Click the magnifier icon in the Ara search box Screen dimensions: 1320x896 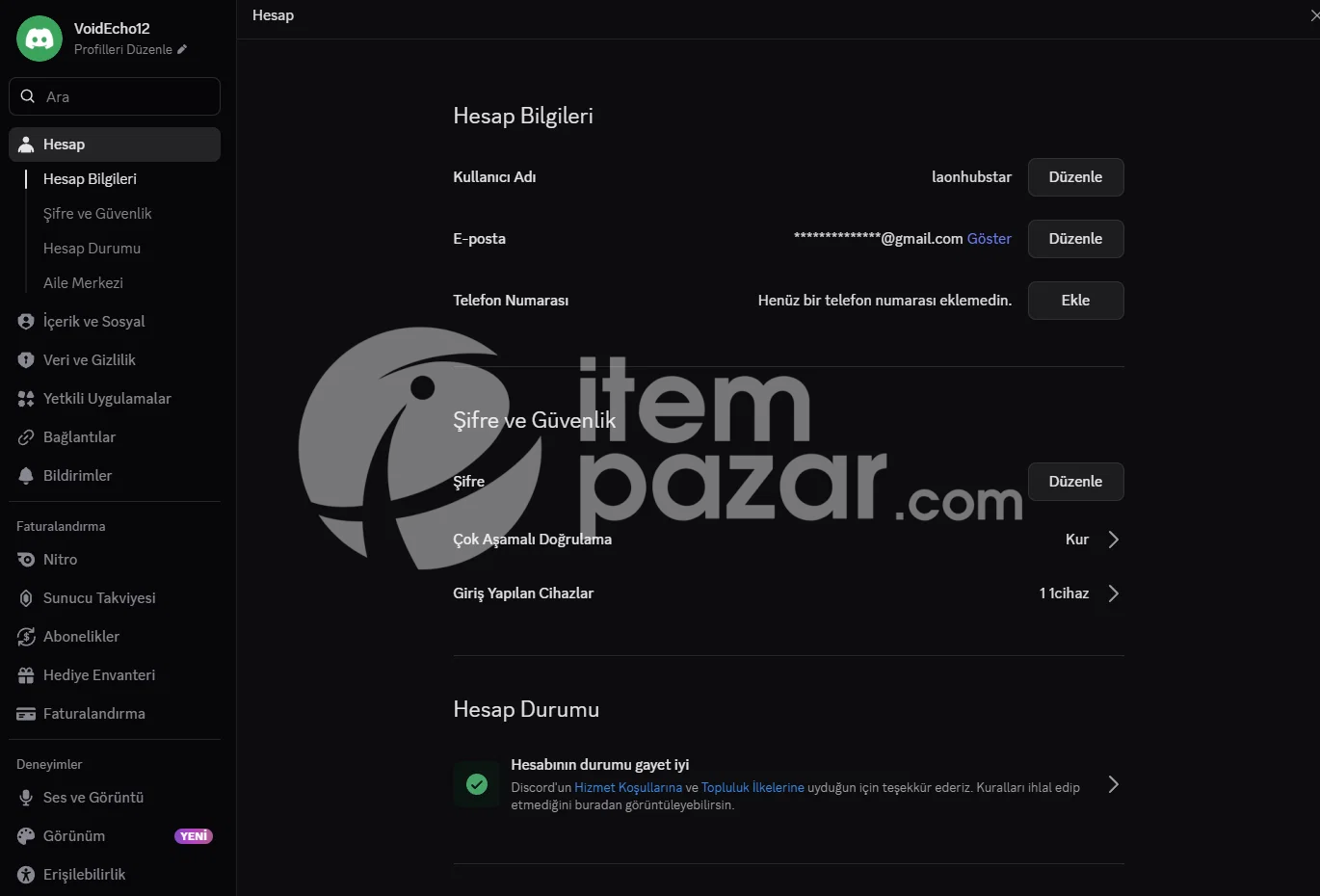(x=28, y=96)
